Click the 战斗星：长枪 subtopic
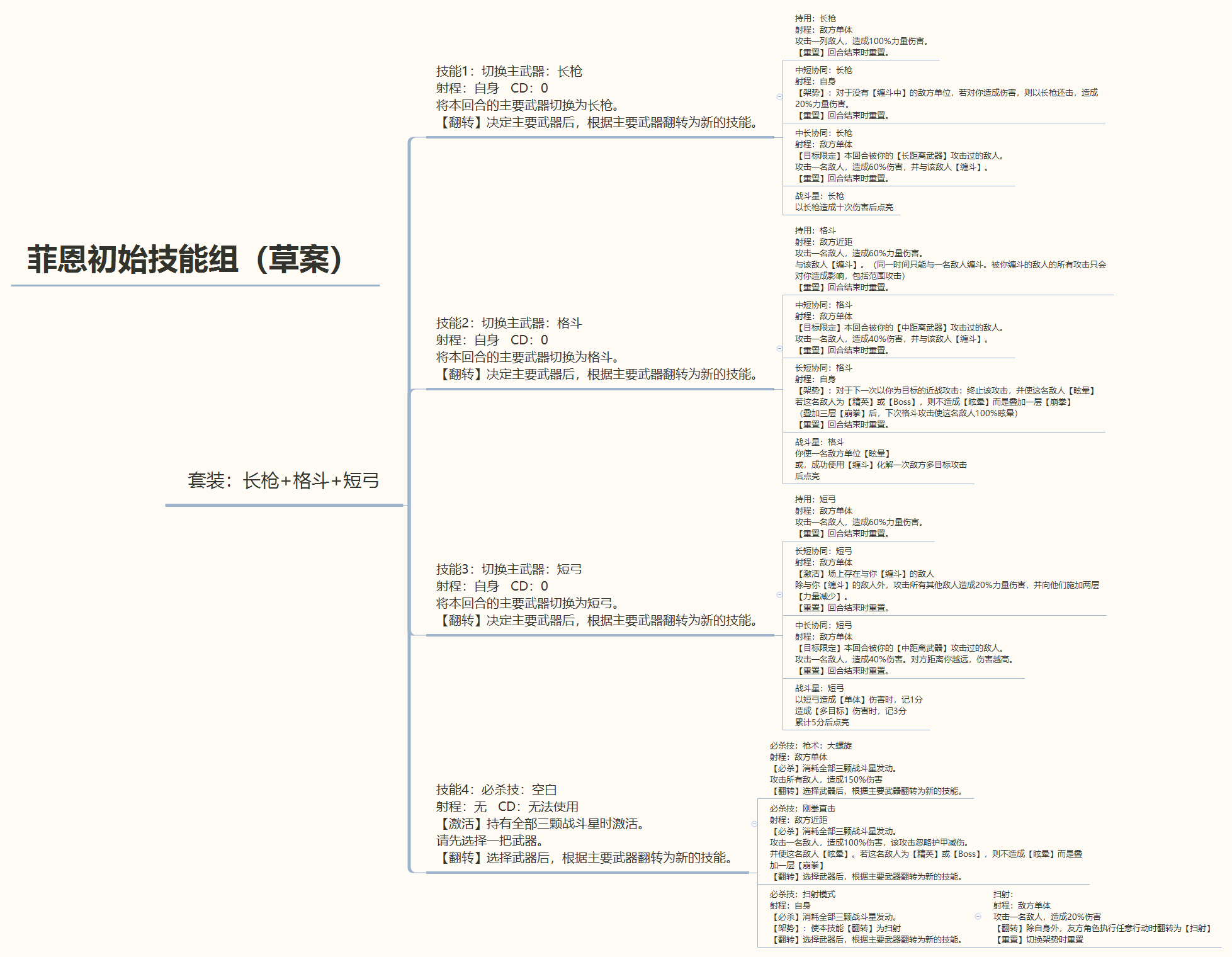1232x957 pixels. (x=844, y=201)
